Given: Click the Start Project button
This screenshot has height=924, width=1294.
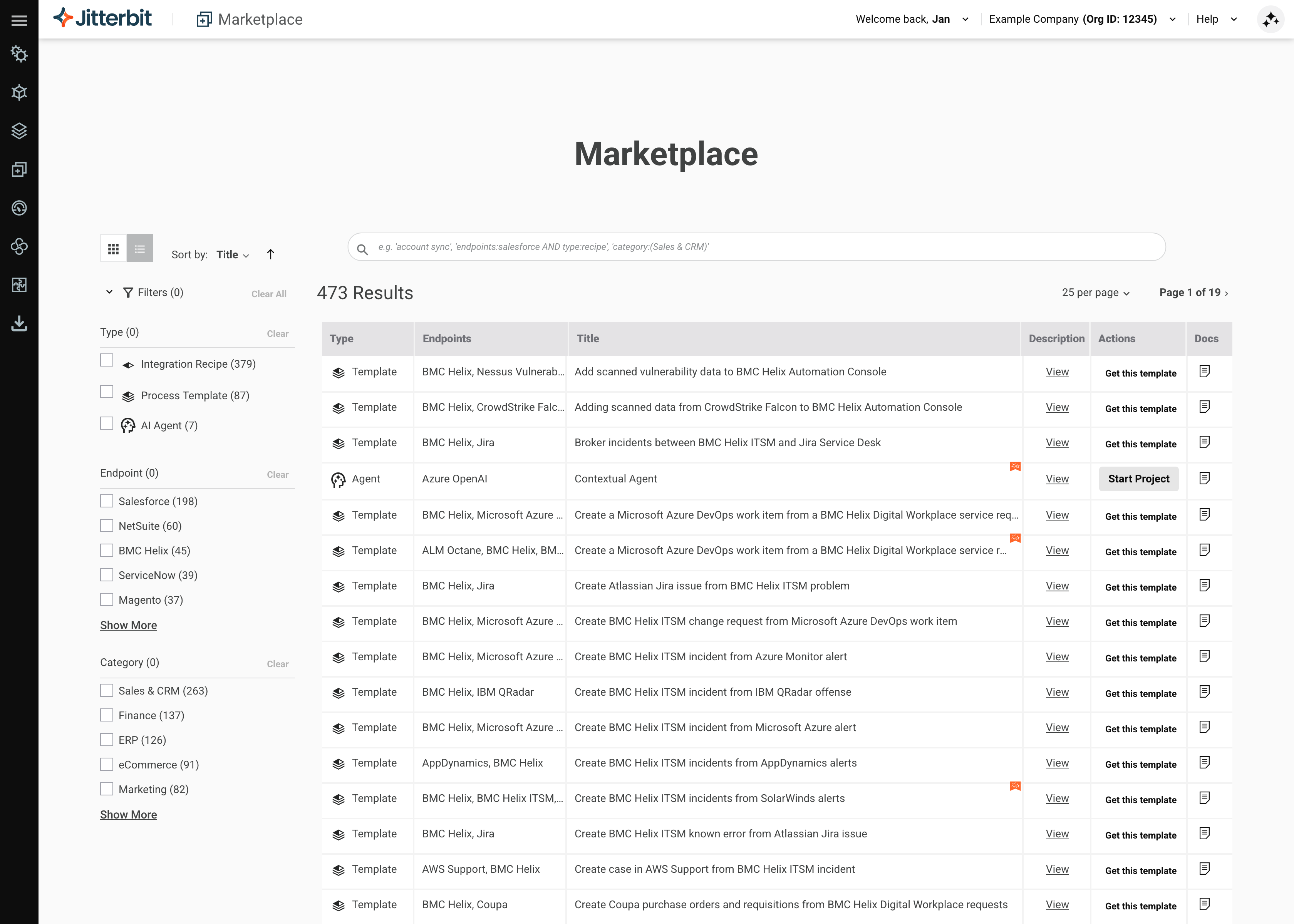Looking at the screenshot, I should [x=1138, y=479].
